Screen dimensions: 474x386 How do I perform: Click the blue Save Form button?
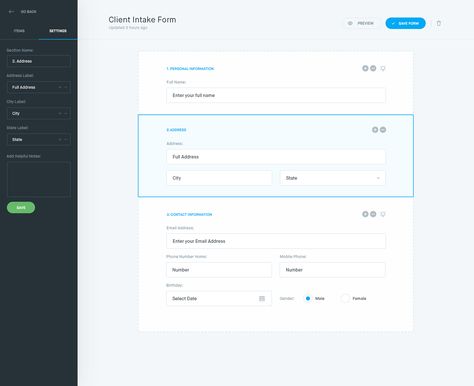click(405, 23)
